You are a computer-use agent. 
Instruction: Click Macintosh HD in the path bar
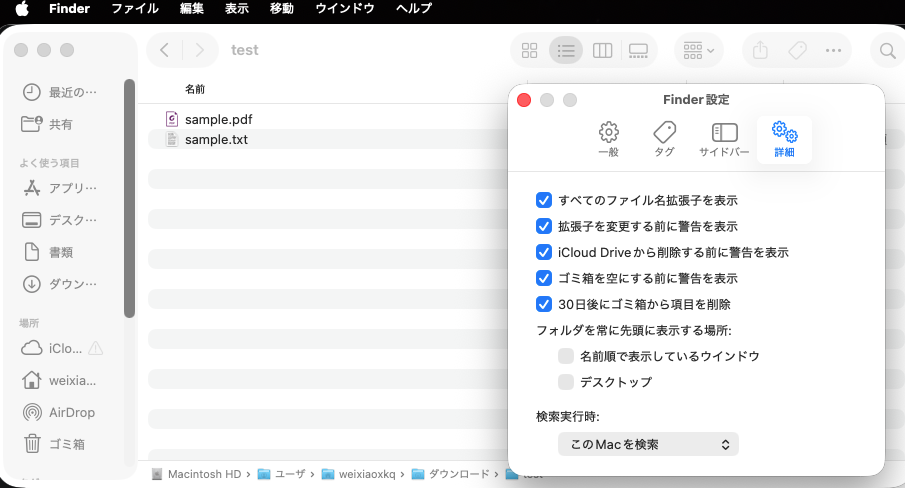[x=197, y=474]
